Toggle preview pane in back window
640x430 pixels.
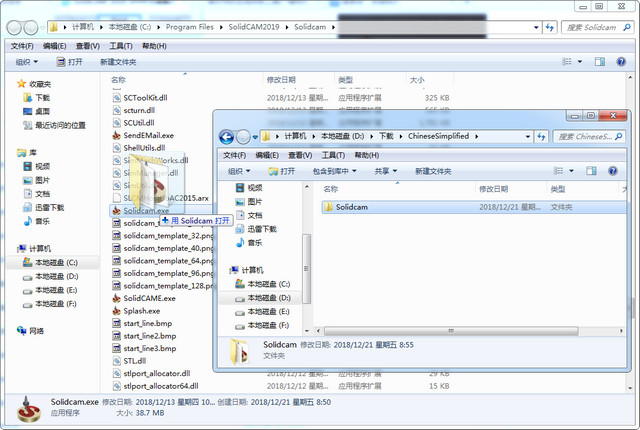pyautogui.click(x=600, y=62)
